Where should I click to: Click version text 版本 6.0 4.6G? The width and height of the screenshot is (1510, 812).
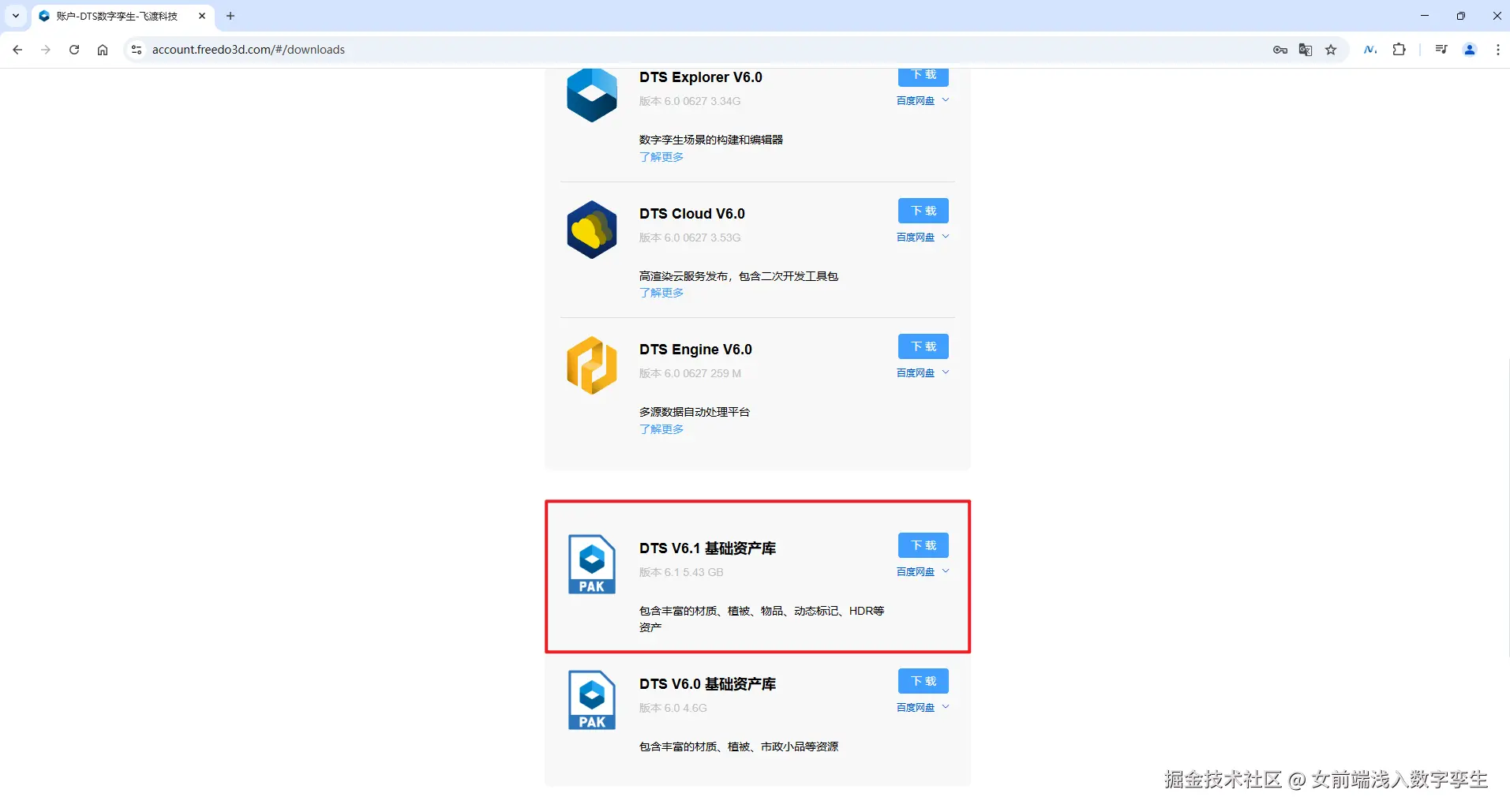click(673, 708)
